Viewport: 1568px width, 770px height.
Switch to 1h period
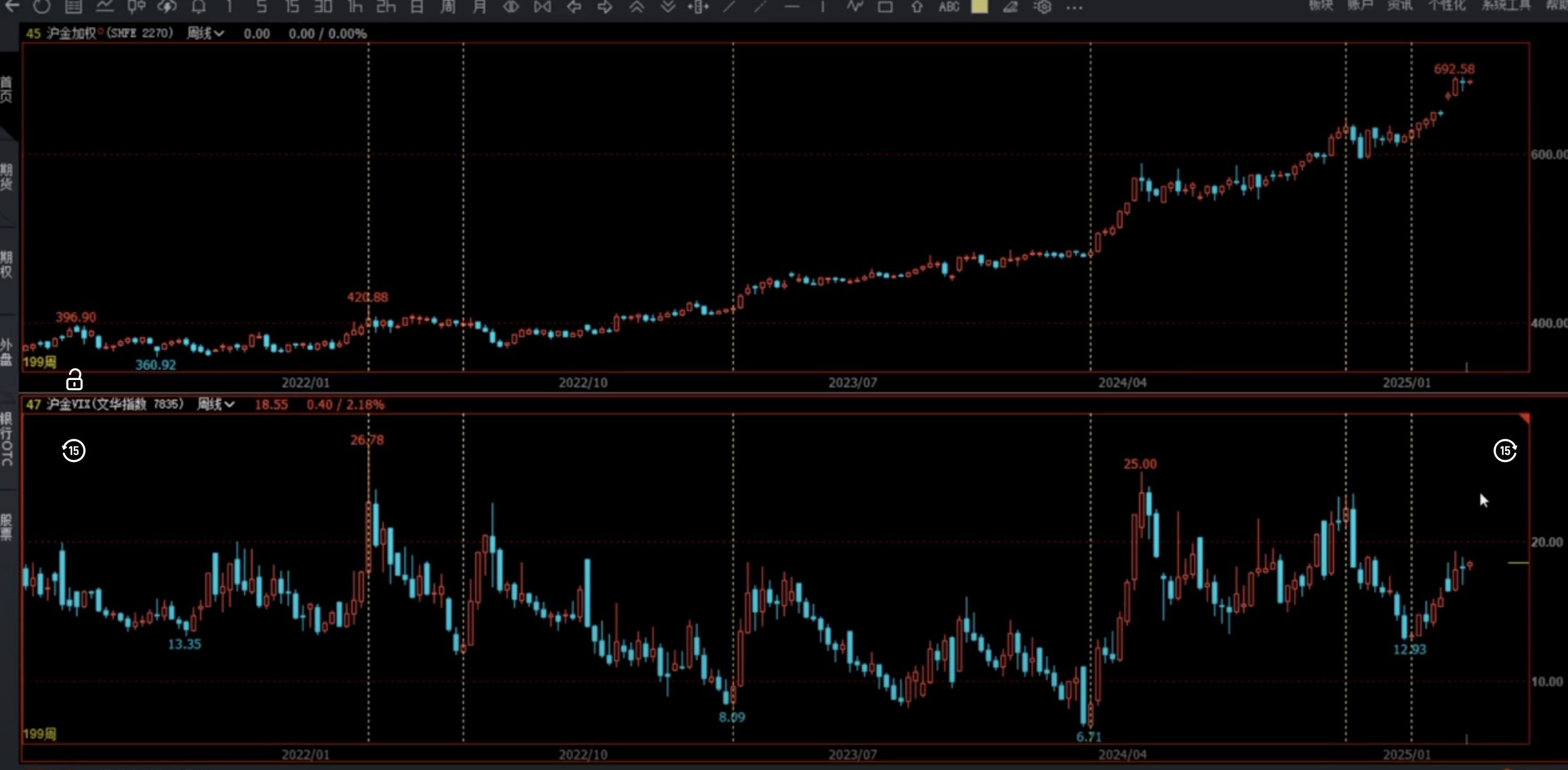tap(355, 7)
